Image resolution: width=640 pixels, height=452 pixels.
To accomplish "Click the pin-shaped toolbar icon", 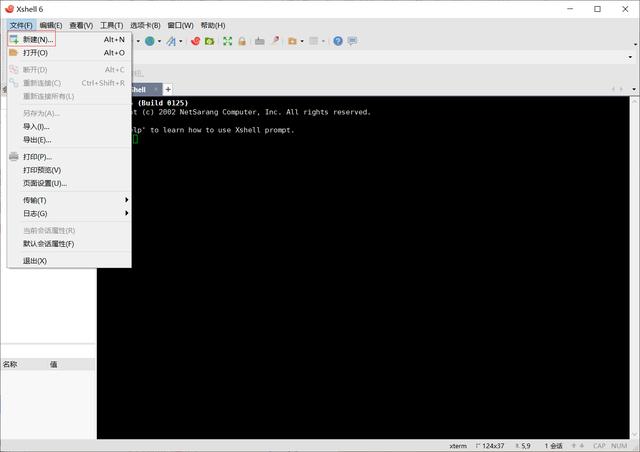I will tap(276, 40).
